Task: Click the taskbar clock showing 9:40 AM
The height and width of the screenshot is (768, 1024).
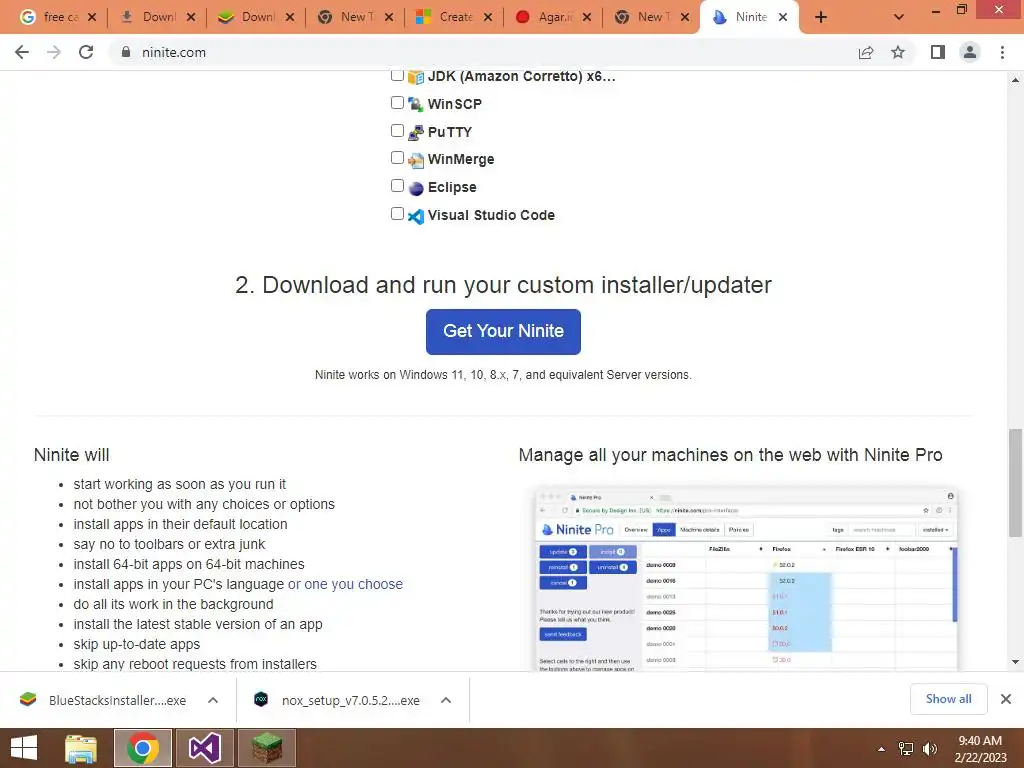Action: (980, 749)
